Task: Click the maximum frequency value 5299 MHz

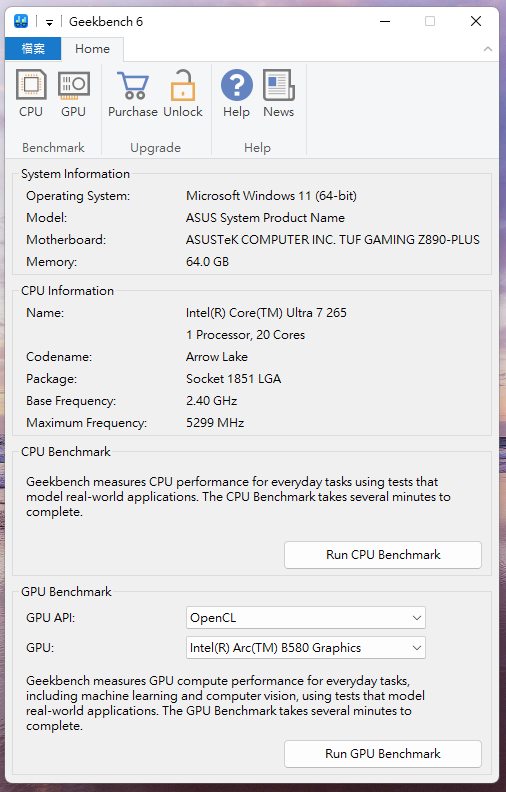Action: 215,423
